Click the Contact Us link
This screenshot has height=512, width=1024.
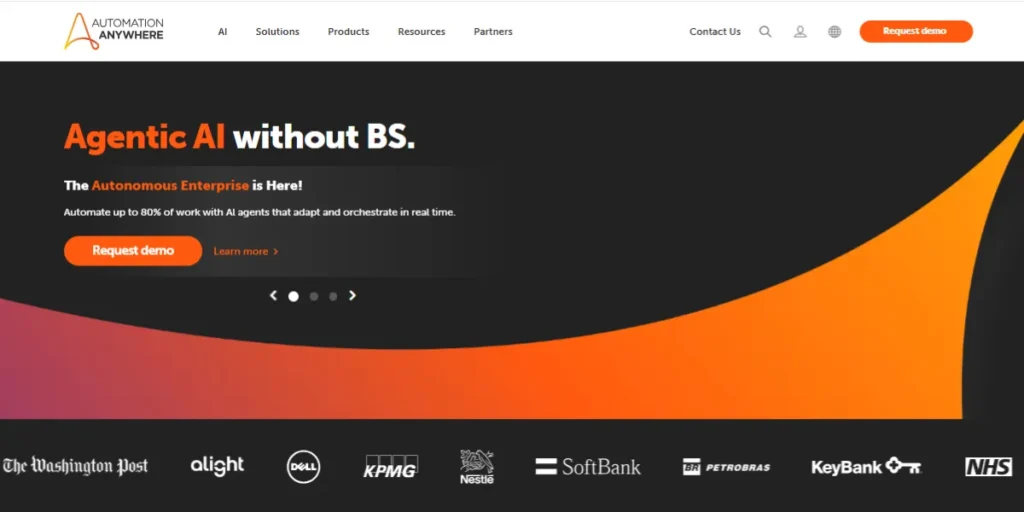click(715, 32)
